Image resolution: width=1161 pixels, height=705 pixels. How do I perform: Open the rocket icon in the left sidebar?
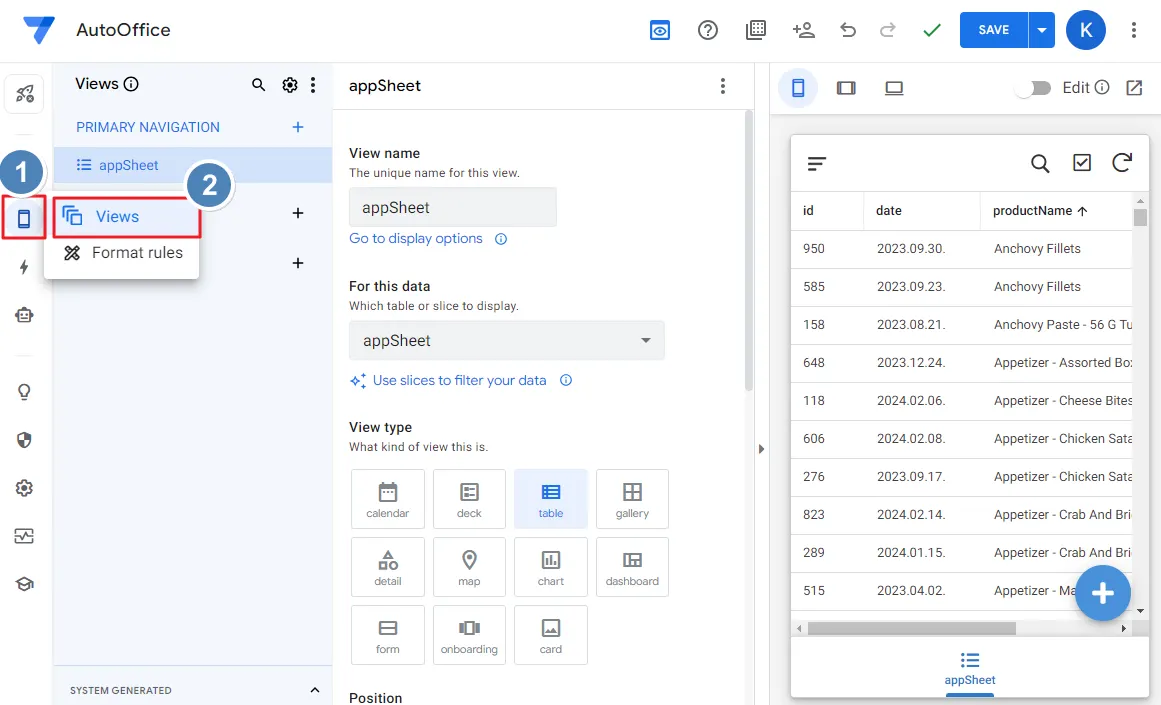[x=24, y=94]
